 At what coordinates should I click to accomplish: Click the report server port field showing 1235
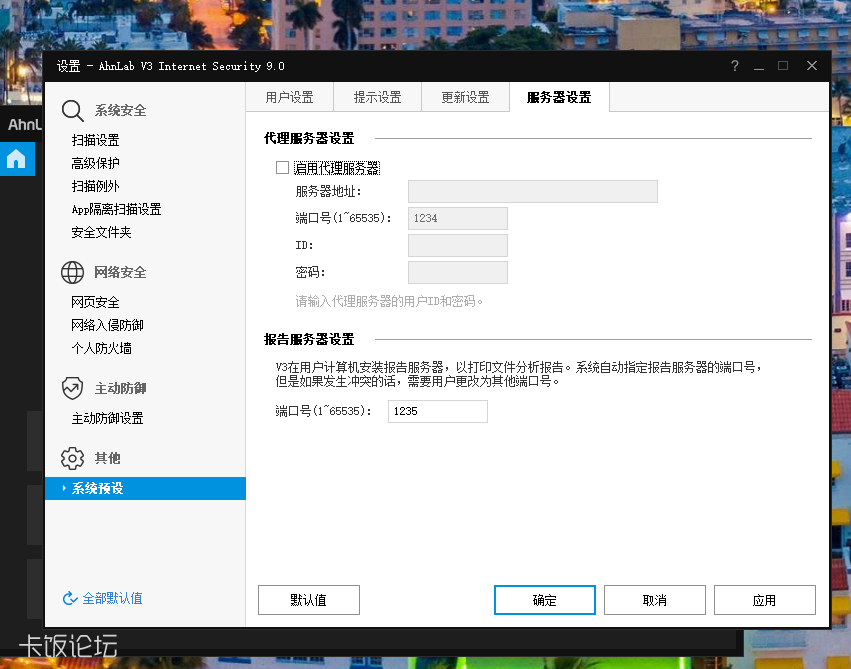[437, 411]
